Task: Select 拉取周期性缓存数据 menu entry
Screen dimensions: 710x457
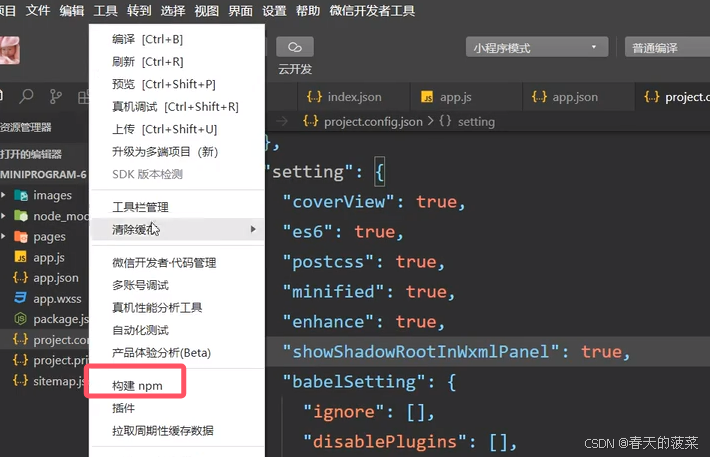Action: pos(177,431)
